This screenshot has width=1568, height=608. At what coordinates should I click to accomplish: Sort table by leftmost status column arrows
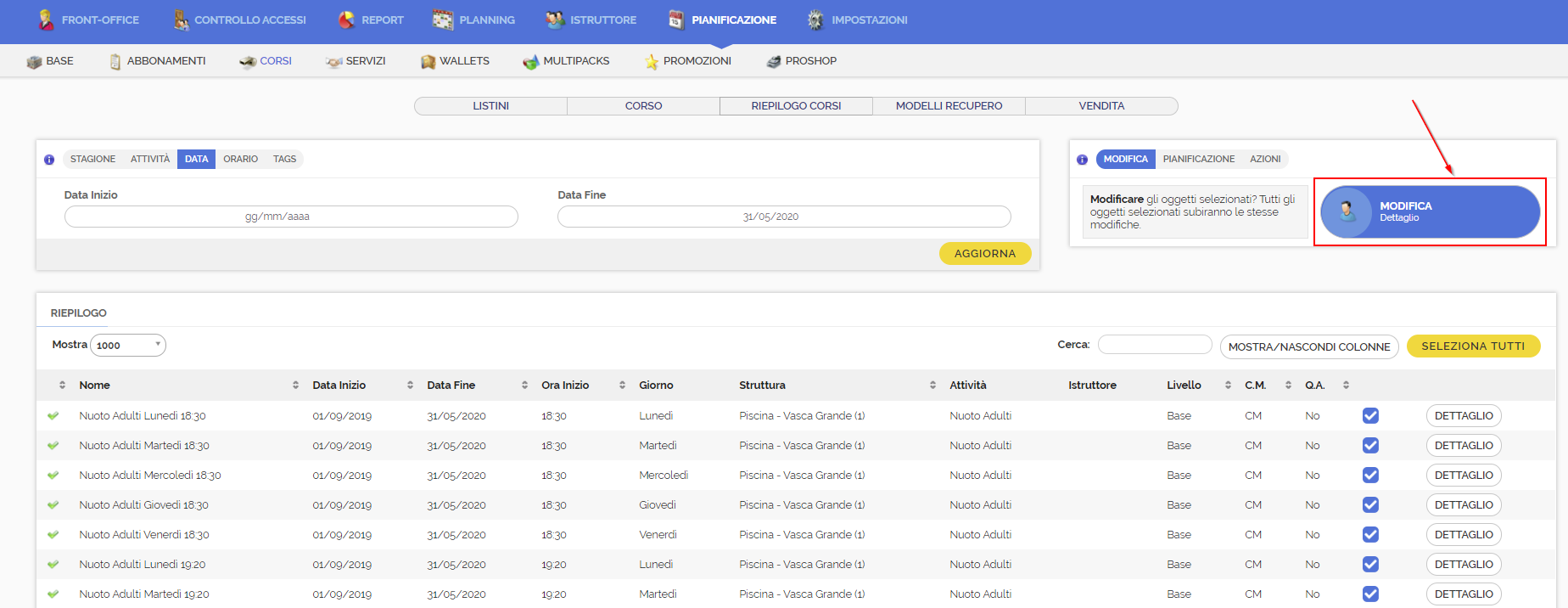click(62, 386)
